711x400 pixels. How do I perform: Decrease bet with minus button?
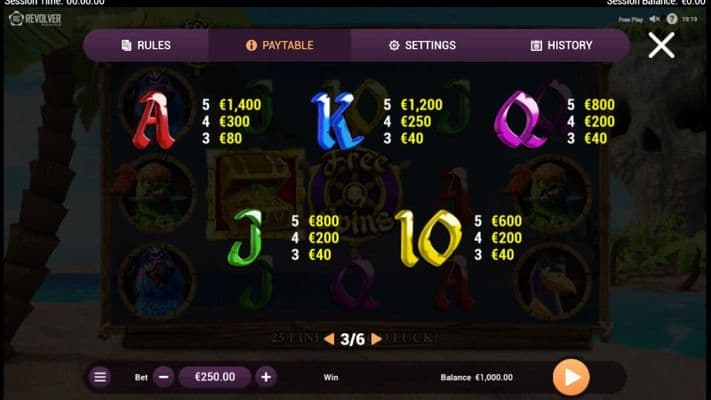tap(164, 377)
